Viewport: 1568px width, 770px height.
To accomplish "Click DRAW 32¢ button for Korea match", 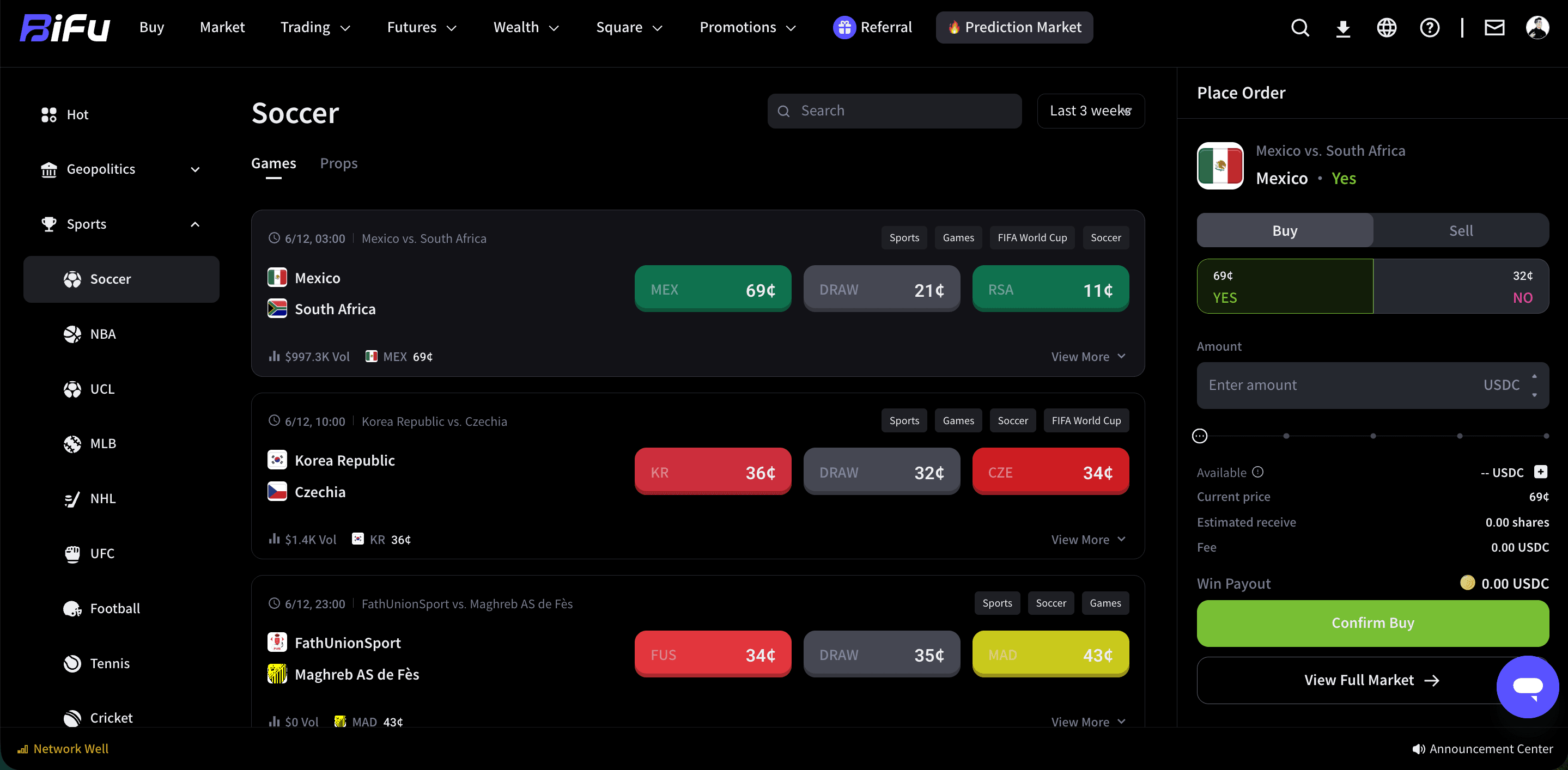I will (882, 472).
